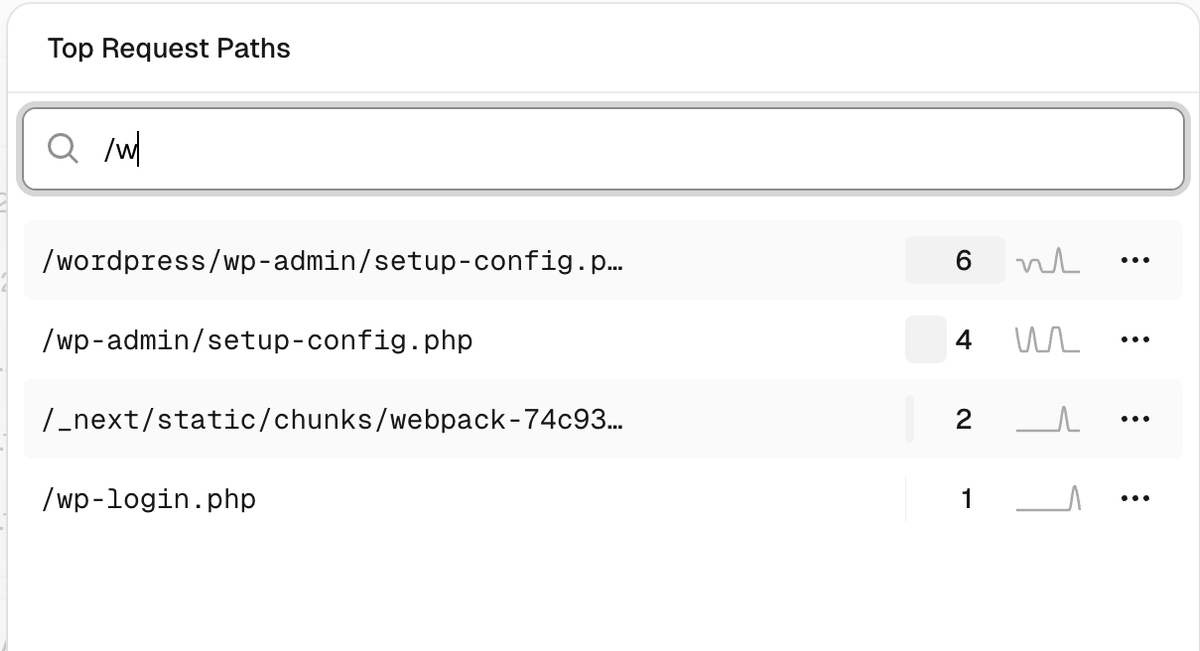Click the Top Request Paths panel title

[168, 47]
